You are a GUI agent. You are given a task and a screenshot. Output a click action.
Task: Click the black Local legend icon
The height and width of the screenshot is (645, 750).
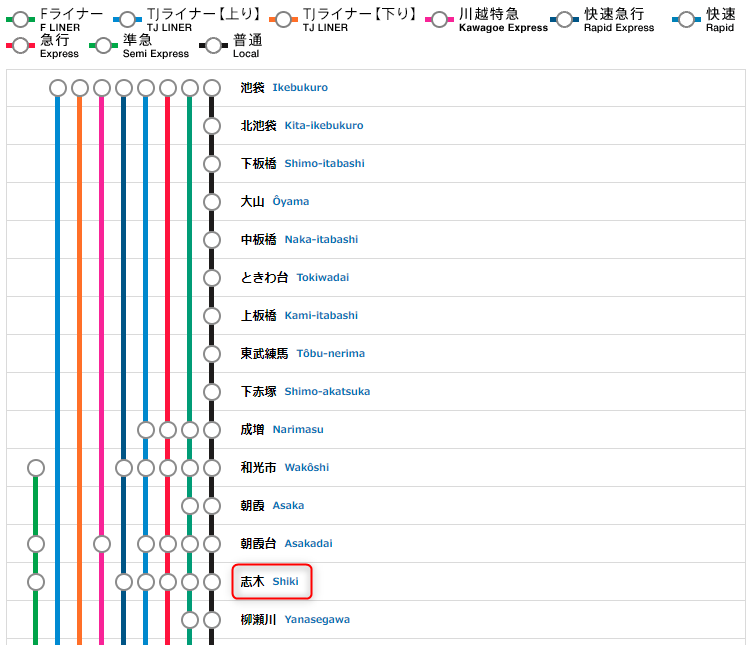tap(213, 45)
